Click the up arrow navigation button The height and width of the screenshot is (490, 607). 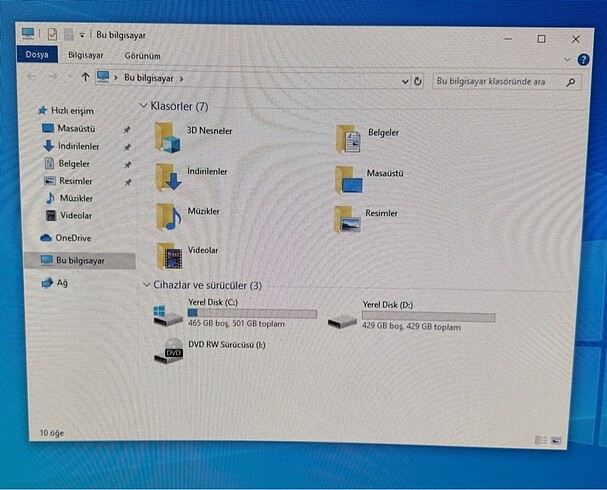[x=85, y=77]
